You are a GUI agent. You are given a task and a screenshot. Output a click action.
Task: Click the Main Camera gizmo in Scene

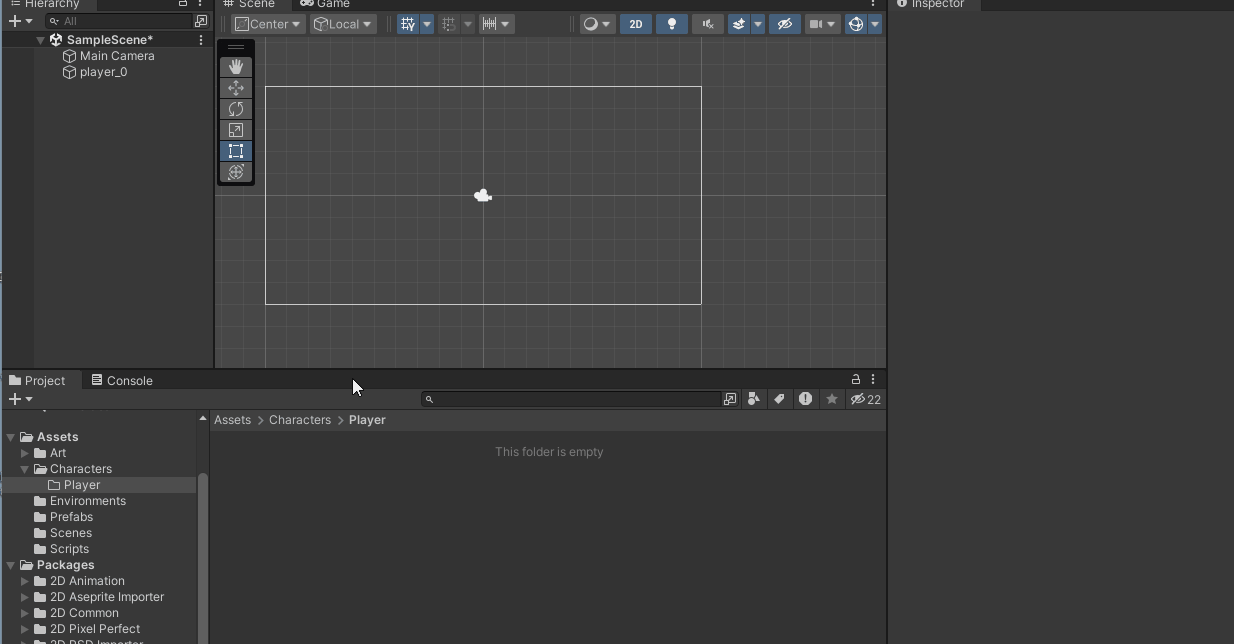pyautogui.click(x=483, y=196)
